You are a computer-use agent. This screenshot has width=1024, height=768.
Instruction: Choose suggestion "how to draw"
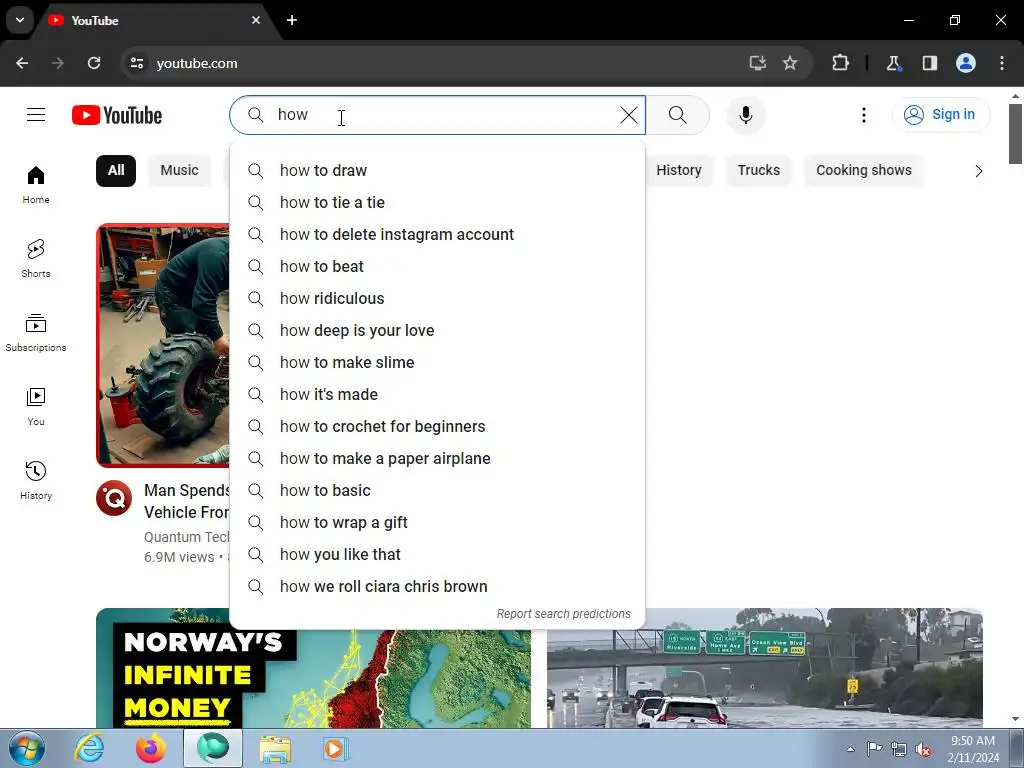tap(438, 170)
